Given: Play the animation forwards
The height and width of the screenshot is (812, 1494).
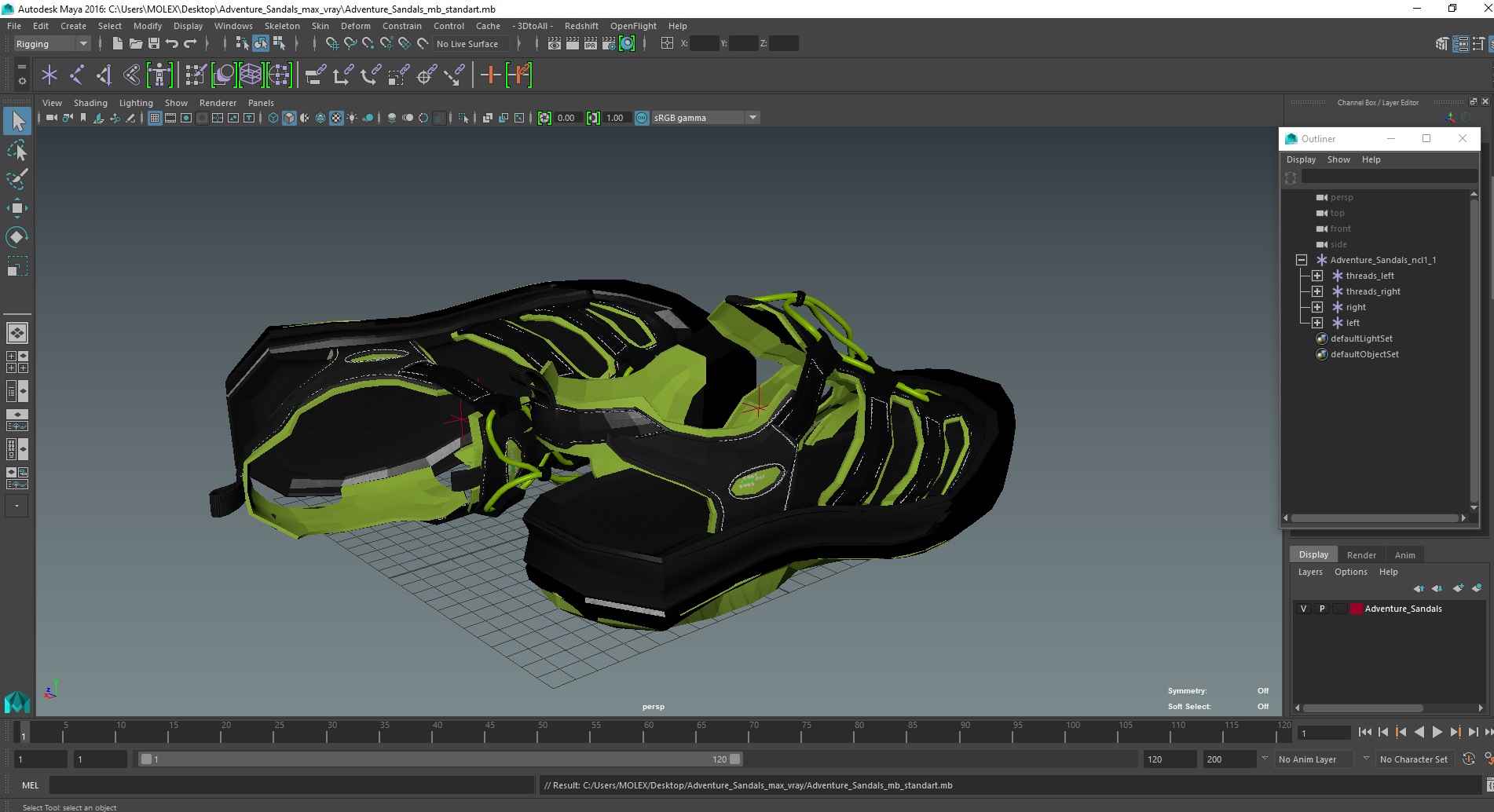Looking at the screenshot, I should point(1437,732).
